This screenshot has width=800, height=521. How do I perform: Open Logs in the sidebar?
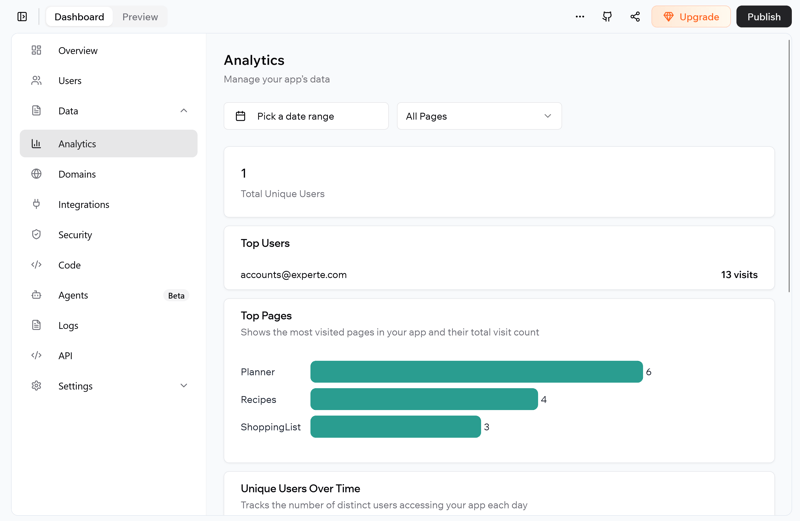tap(68, 326)
